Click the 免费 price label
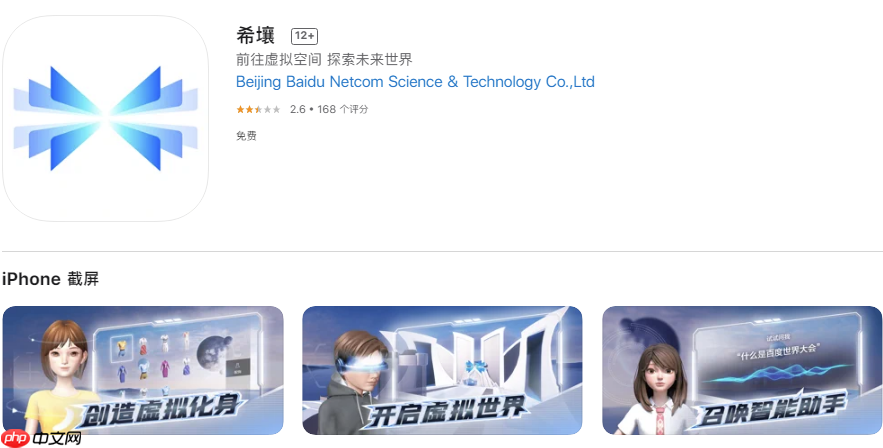The height and width of the screenshot is (448, 883). 246,136
